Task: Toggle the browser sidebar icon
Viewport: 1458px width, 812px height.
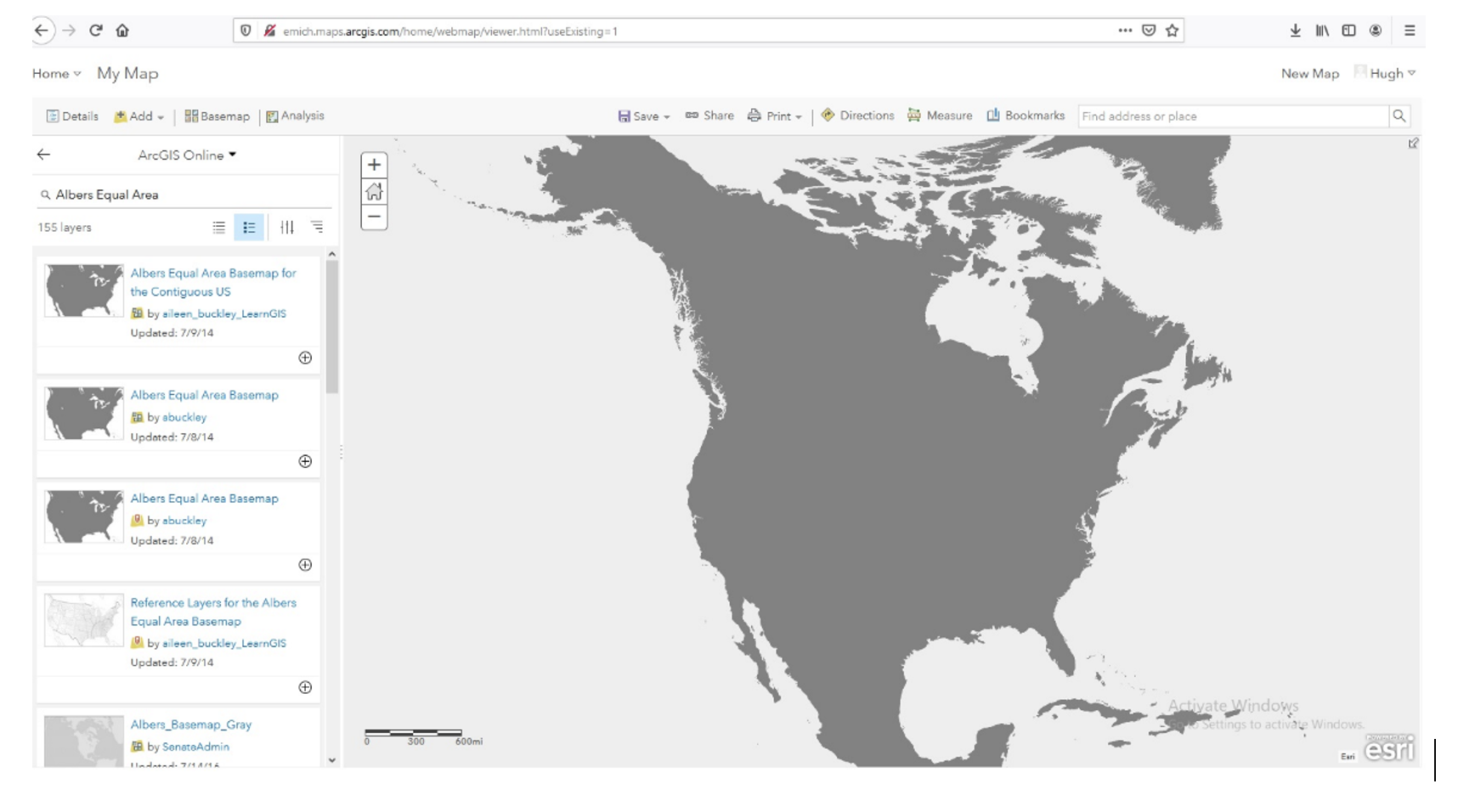Action: pyautogui.click(x=1348, y=31)
